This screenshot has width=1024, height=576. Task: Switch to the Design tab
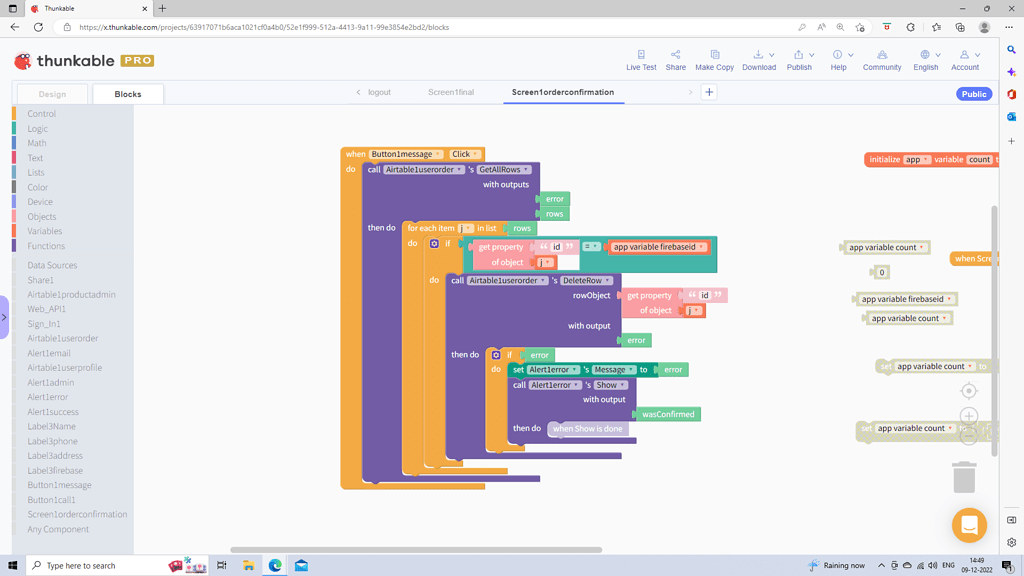click(52, 92)
